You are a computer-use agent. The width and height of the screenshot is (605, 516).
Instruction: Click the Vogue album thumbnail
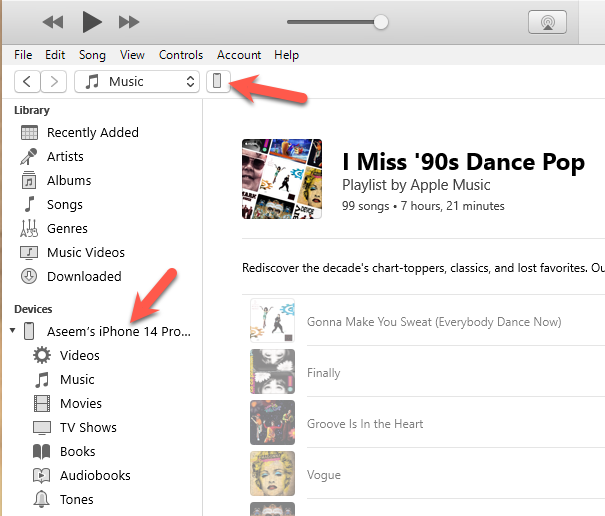coord(272,473)
